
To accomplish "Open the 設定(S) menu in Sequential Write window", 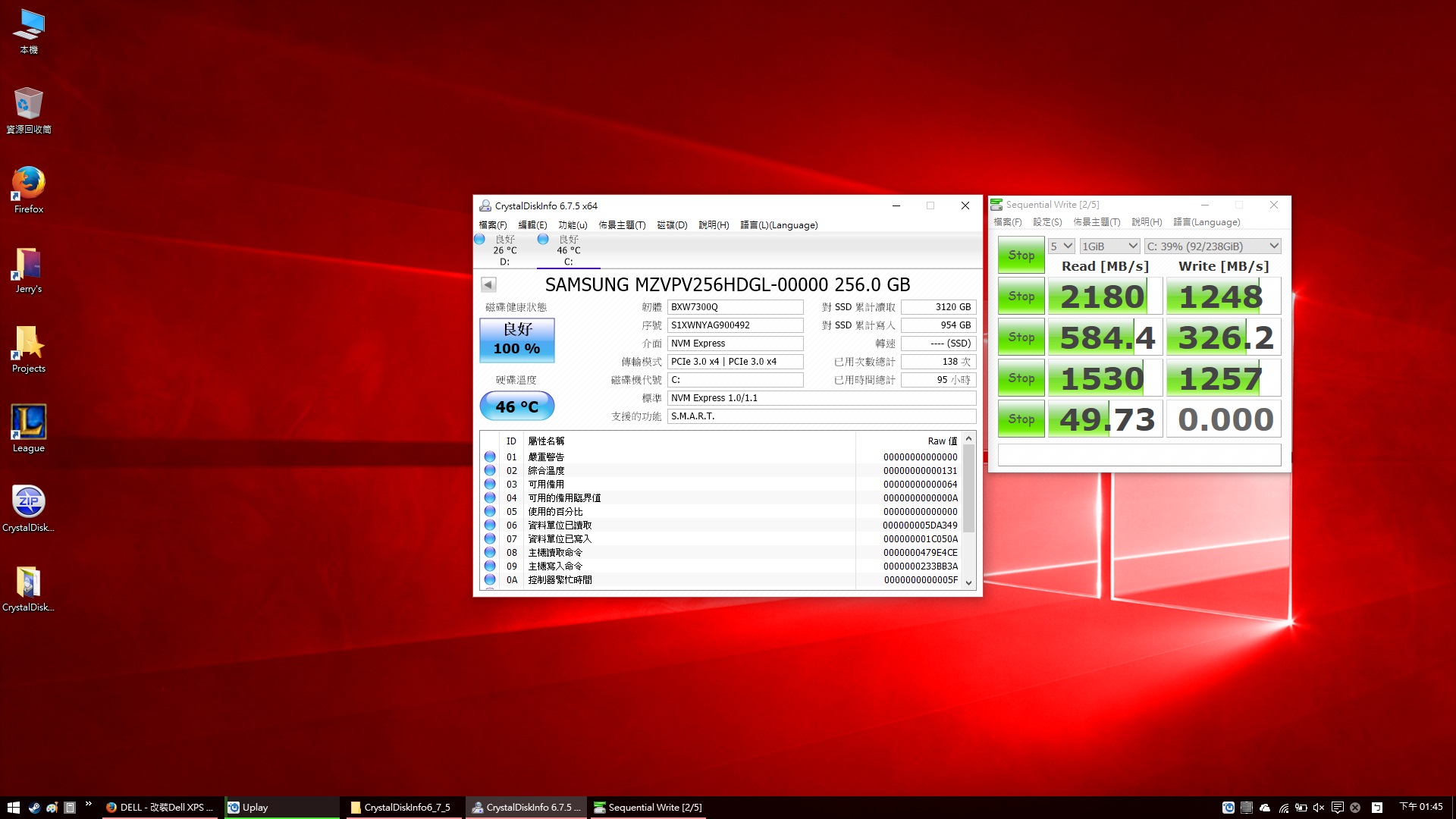I will tap(1047, 222).
